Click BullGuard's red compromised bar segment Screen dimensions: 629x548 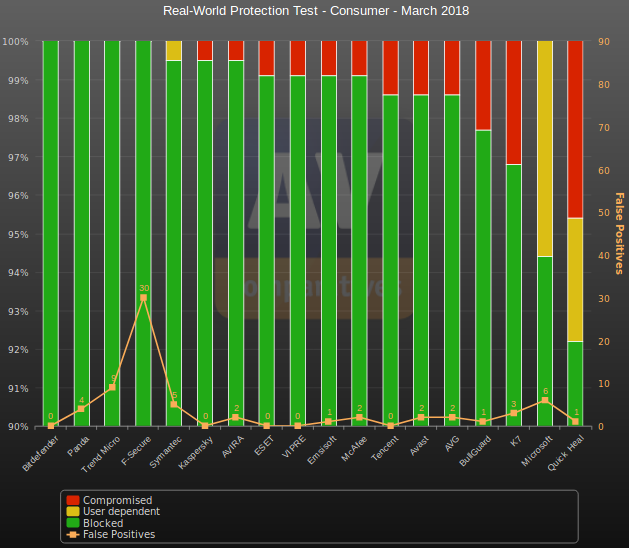(x=483, y=85)
